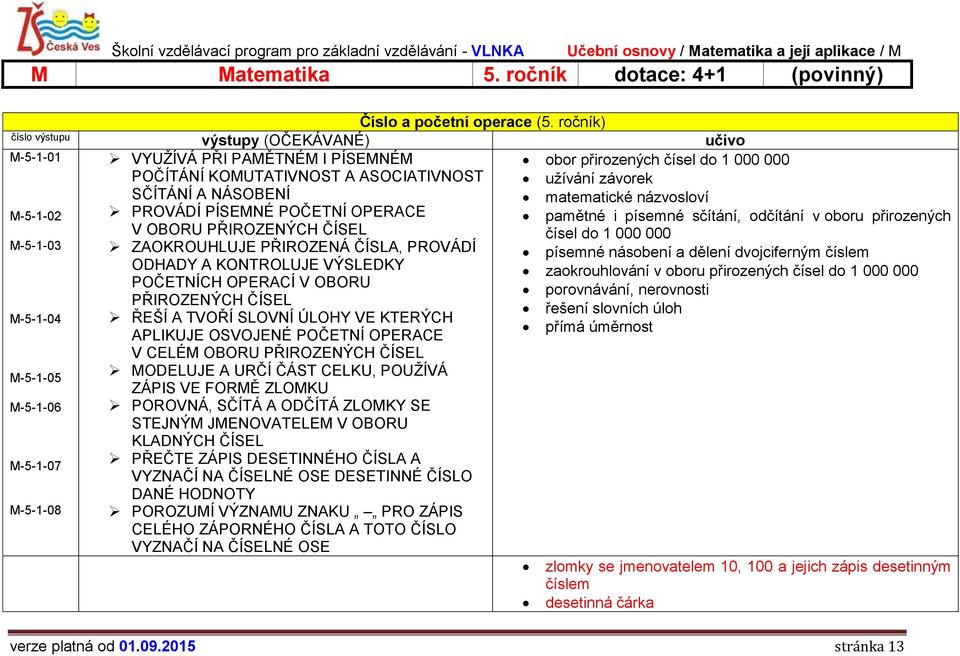The height and width of the screenshot is (656, 960).
Task: Click 'ODHADY A KONTROLUJE VÝSLEDKY' line
Action: [x=268, y=265]
